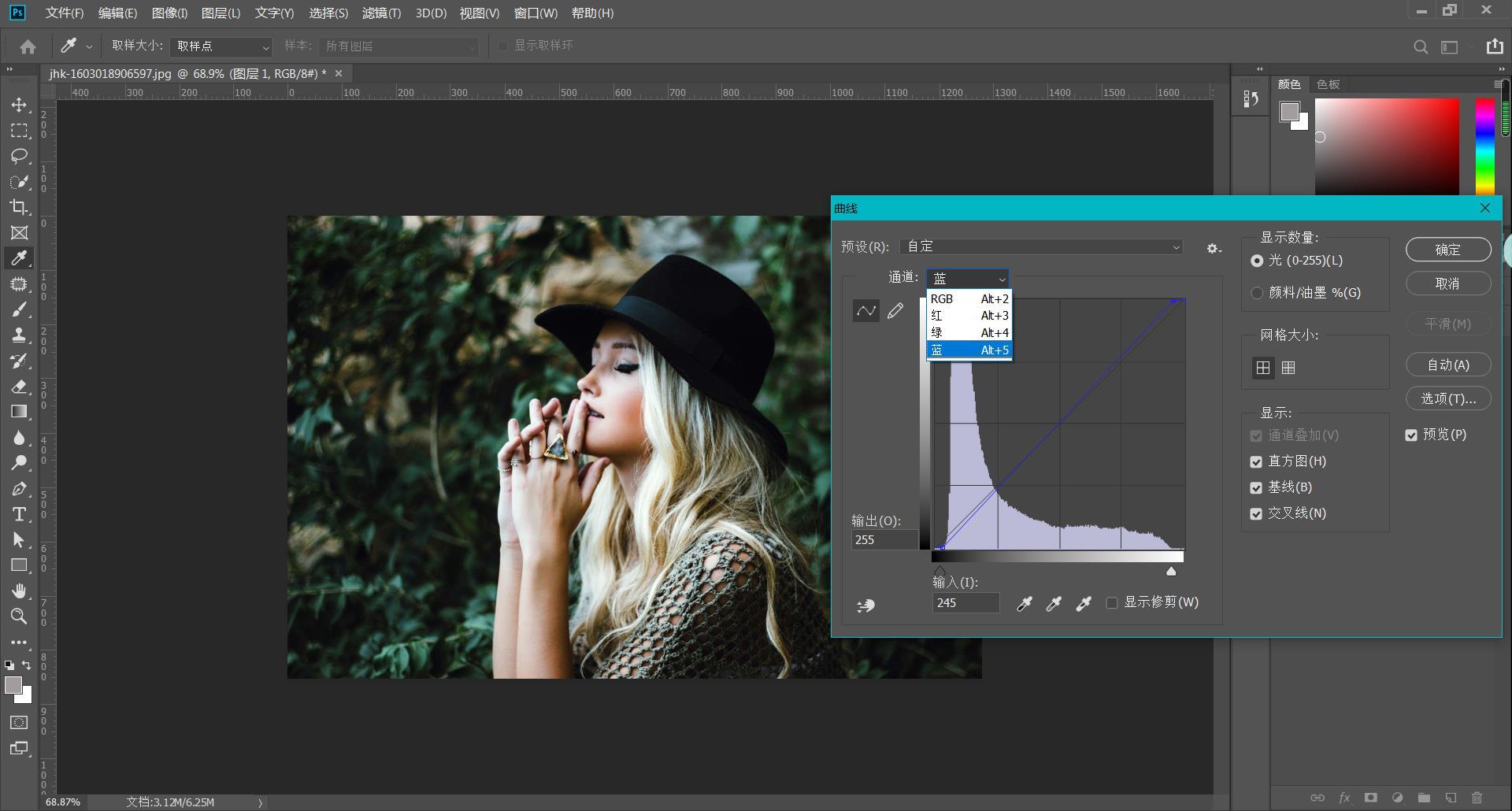Choose the detailed grid size icon
1512x811 pixels.
[x=1288, y=368]
